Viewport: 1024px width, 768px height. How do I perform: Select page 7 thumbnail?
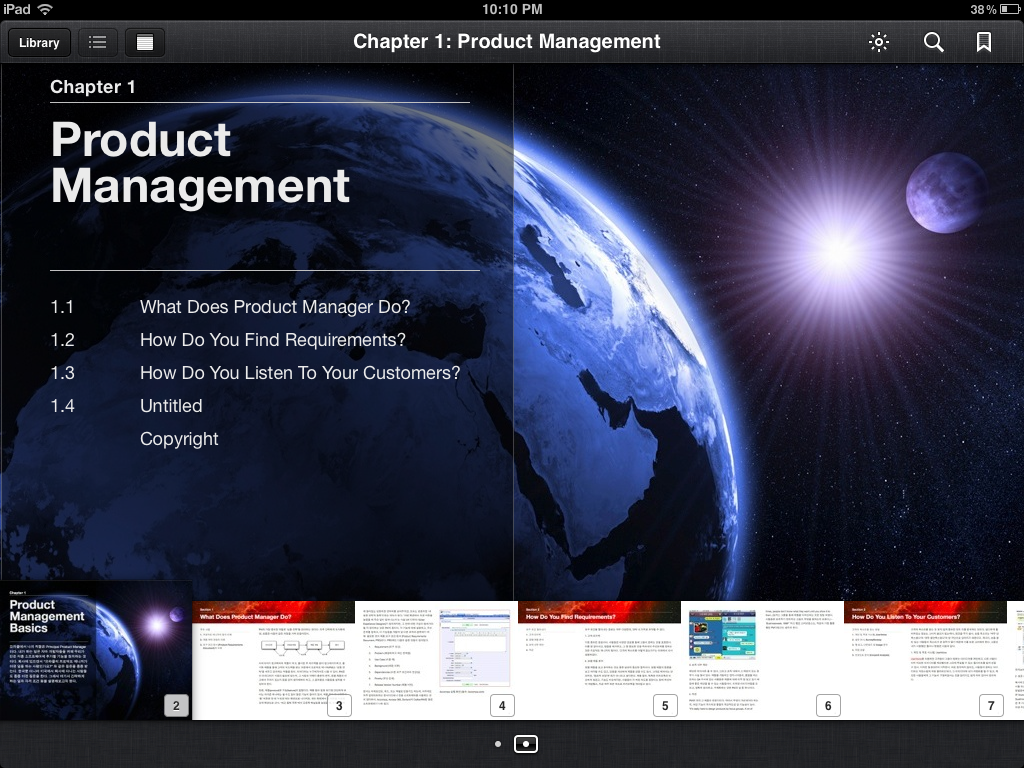coord(925,660)
